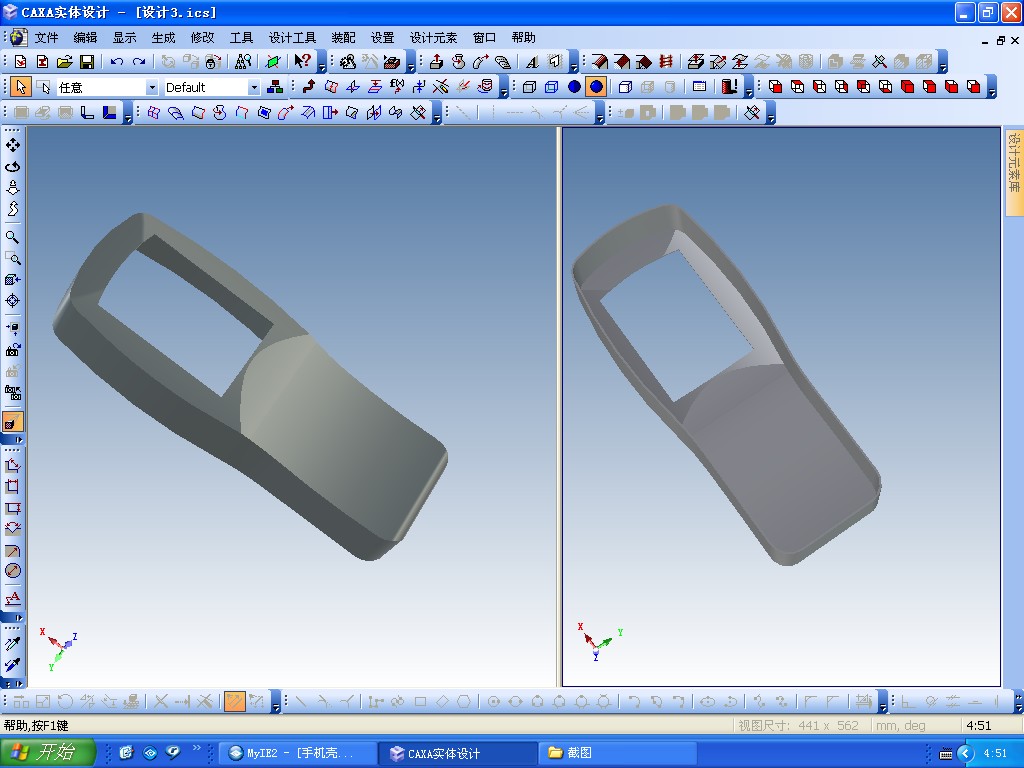Open the 设计元素库 side tab
The width and height of the screenshot is (1024, 768).
click(1014, 171)
